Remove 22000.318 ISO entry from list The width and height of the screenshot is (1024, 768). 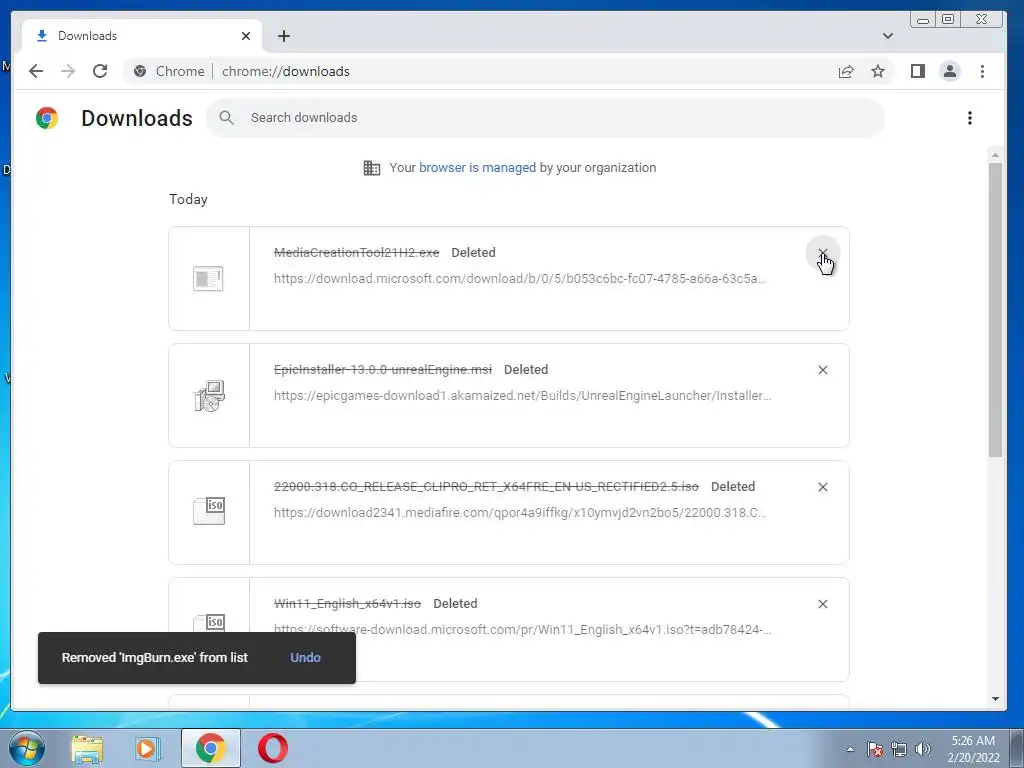point(823,487)
